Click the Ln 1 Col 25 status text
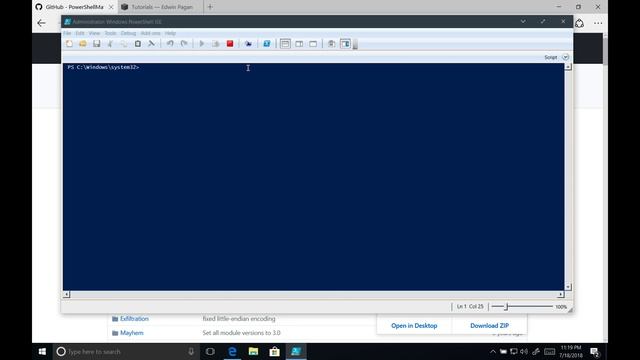 click(470, 307)
